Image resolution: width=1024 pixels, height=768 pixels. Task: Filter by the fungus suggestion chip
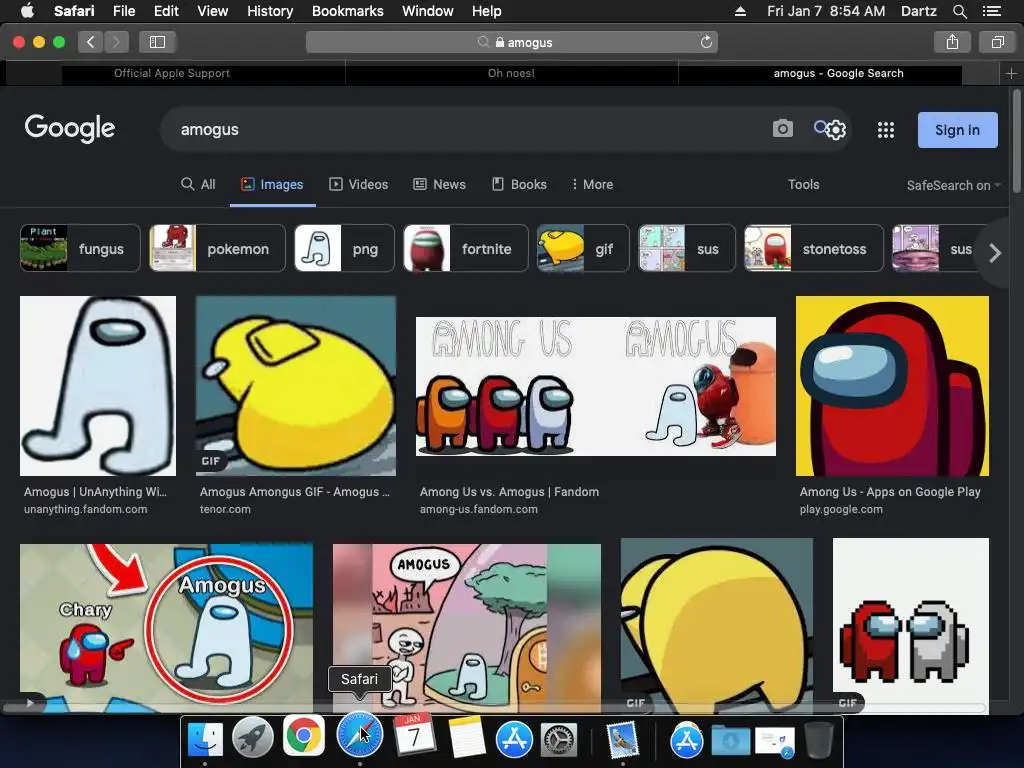tap(80, 248)
